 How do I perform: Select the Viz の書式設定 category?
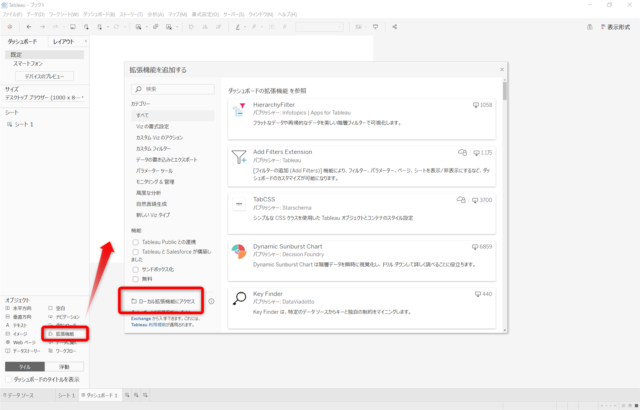click(152, 126)
